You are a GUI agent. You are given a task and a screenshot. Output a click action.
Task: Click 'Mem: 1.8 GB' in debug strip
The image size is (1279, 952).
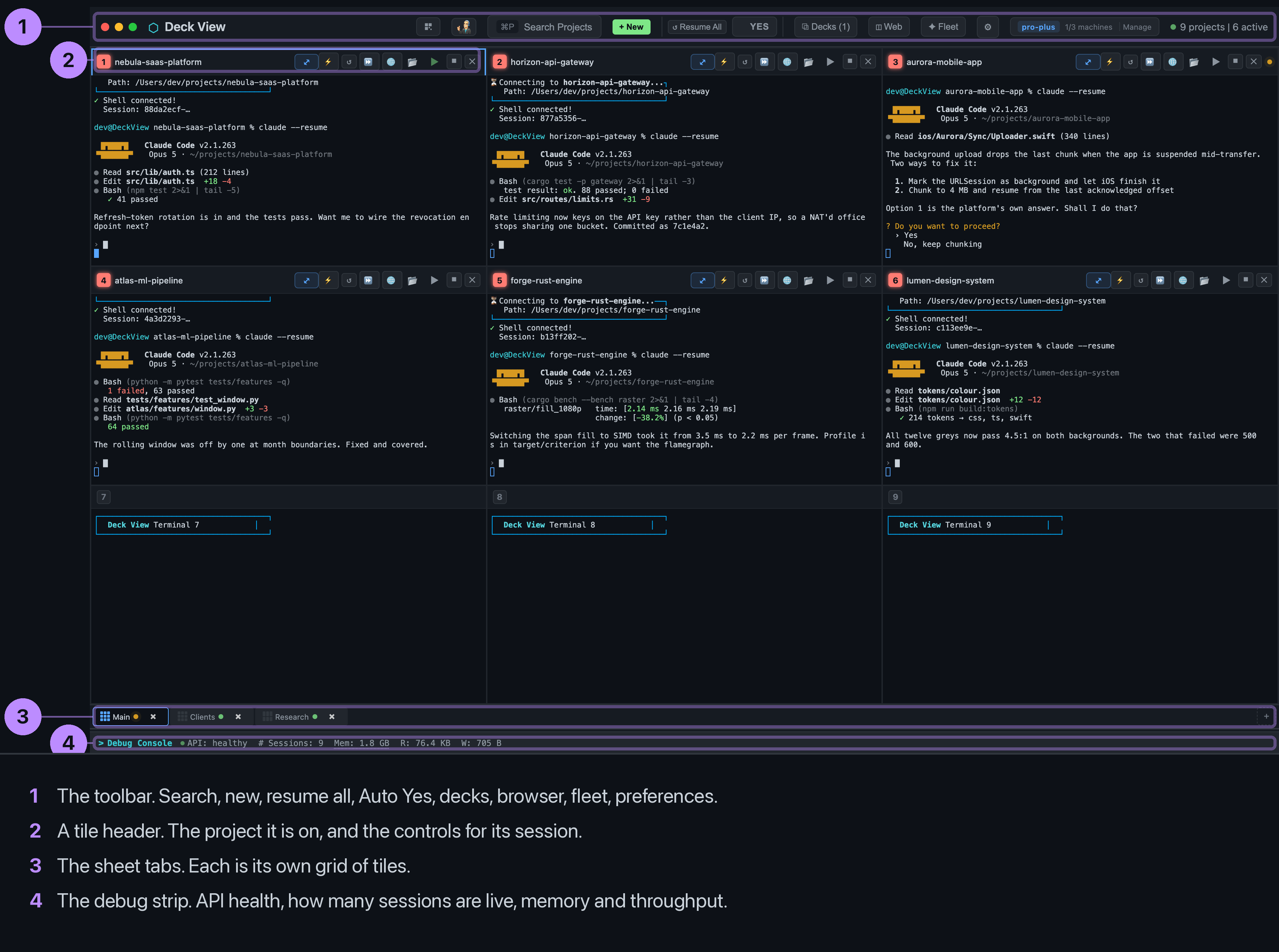[361, 743]
